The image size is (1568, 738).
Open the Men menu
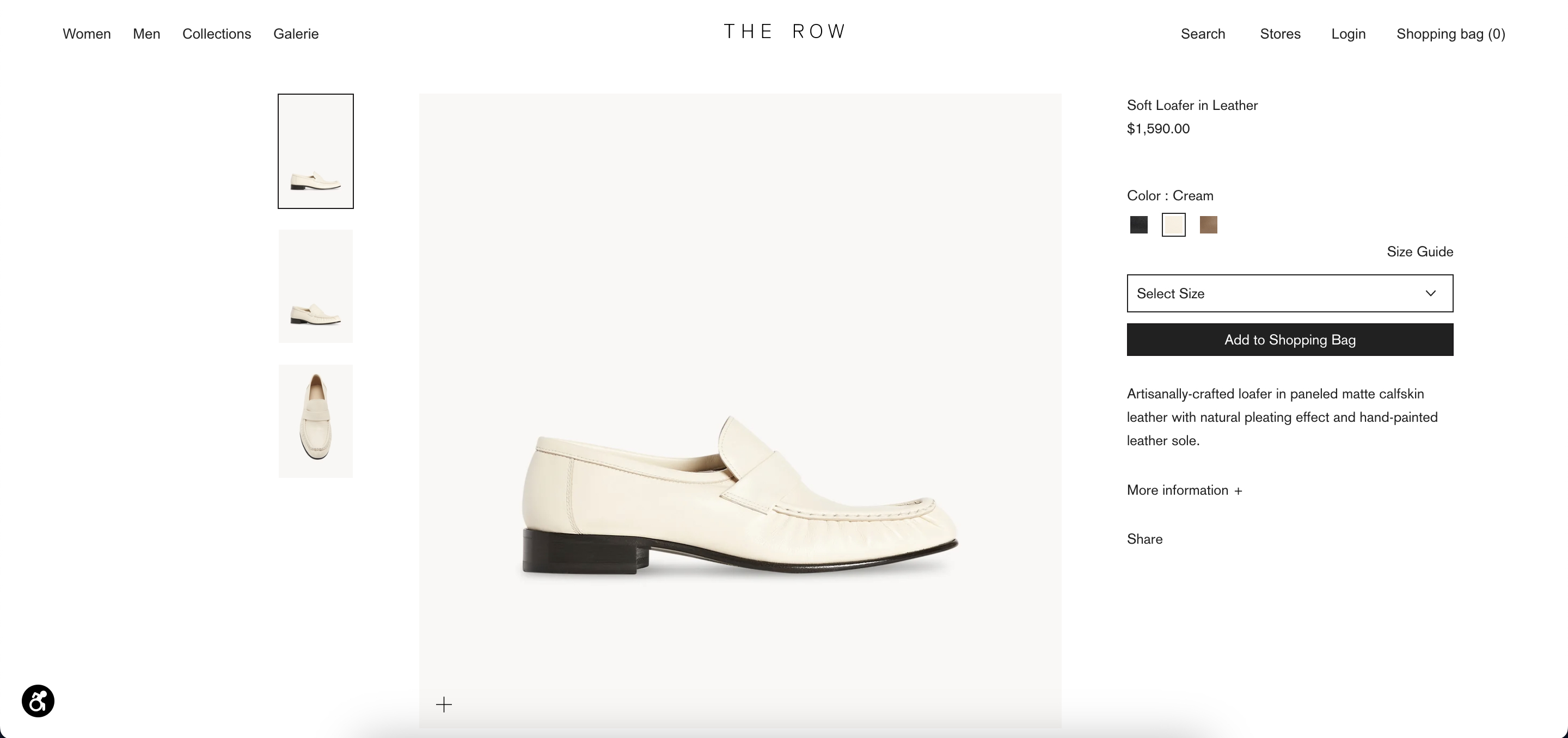[x=146, y=34]
